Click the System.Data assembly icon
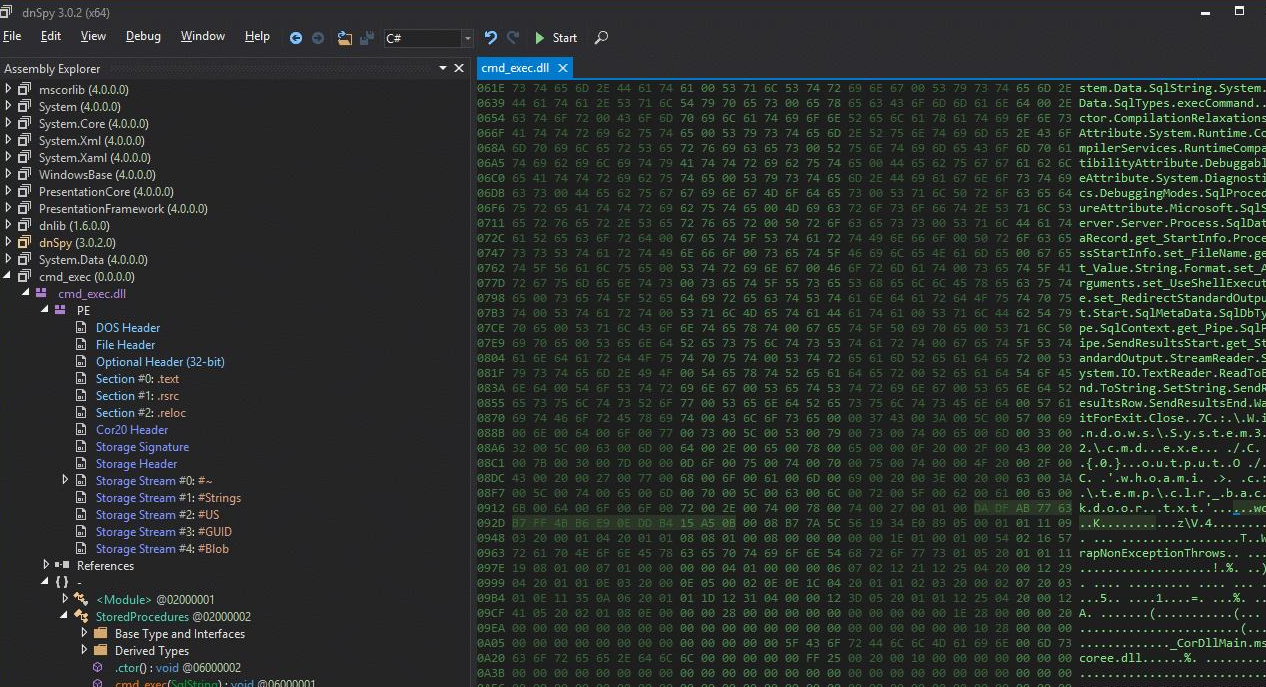 [25, 260]
